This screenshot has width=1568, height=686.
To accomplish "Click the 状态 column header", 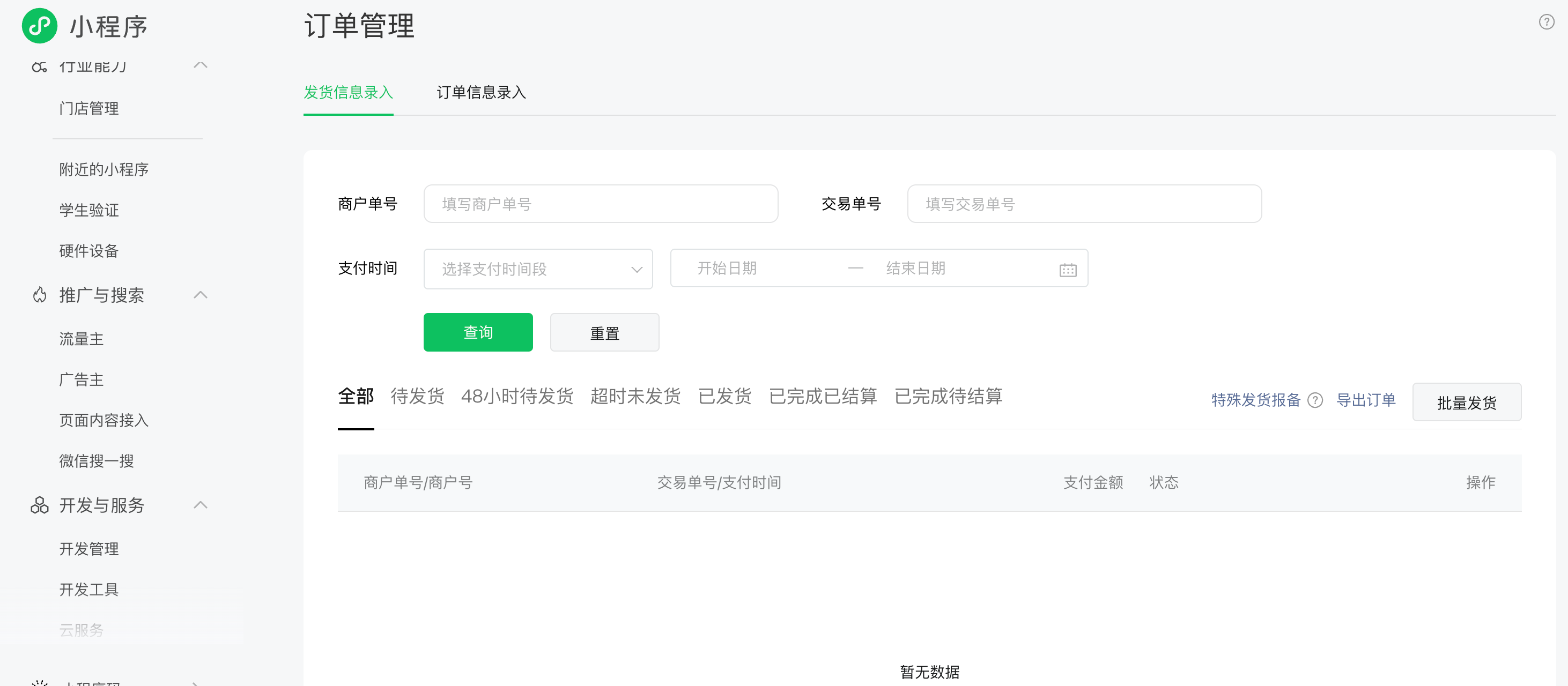I will point(1164,482).
